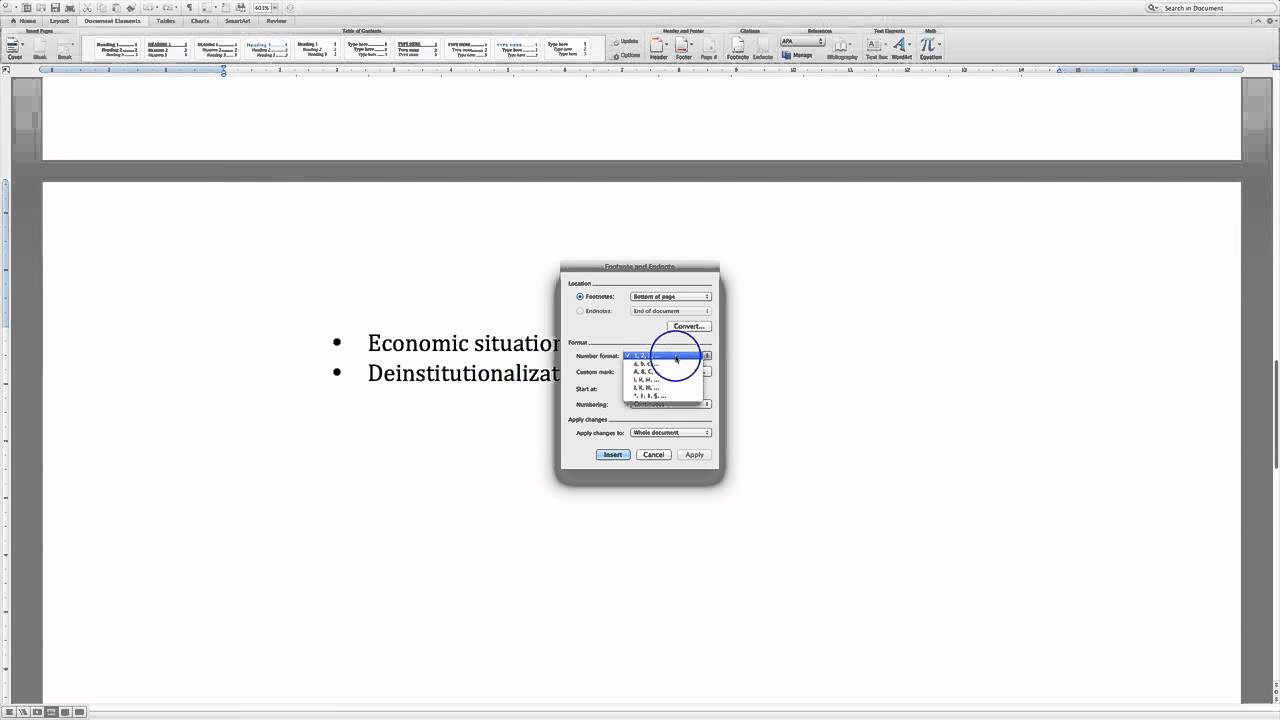Insert an Equation with pi icon
This screenshot has width=1280, height=720.
pos(930,49)
